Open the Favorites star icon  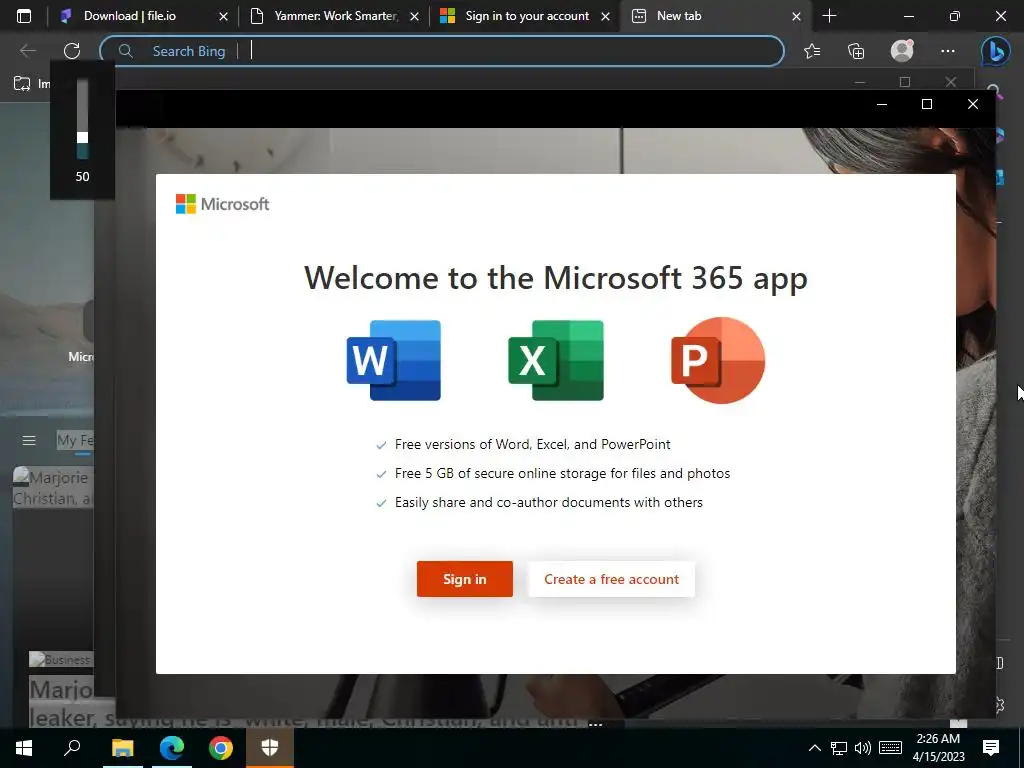812,51
